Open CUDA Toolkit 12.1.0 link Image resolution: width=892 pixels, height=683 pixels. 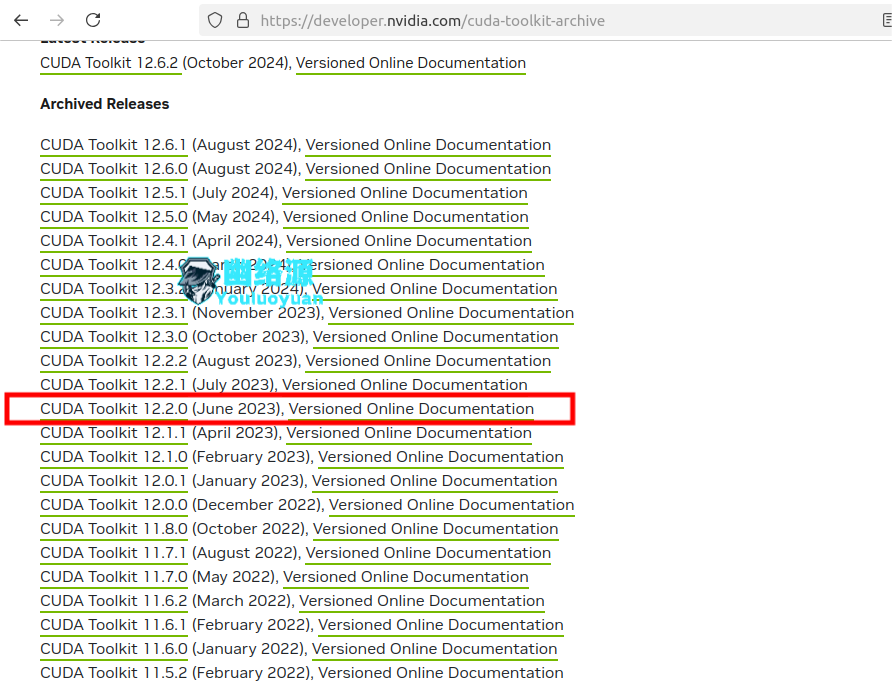(x=114, y=457)
